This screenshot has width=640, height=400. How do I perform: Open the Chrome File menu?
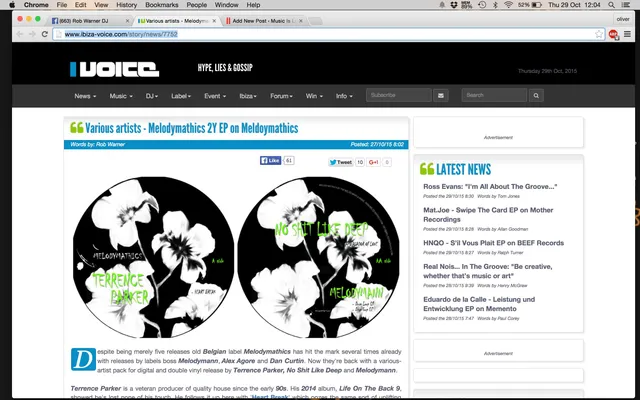(x=62, y=5)
